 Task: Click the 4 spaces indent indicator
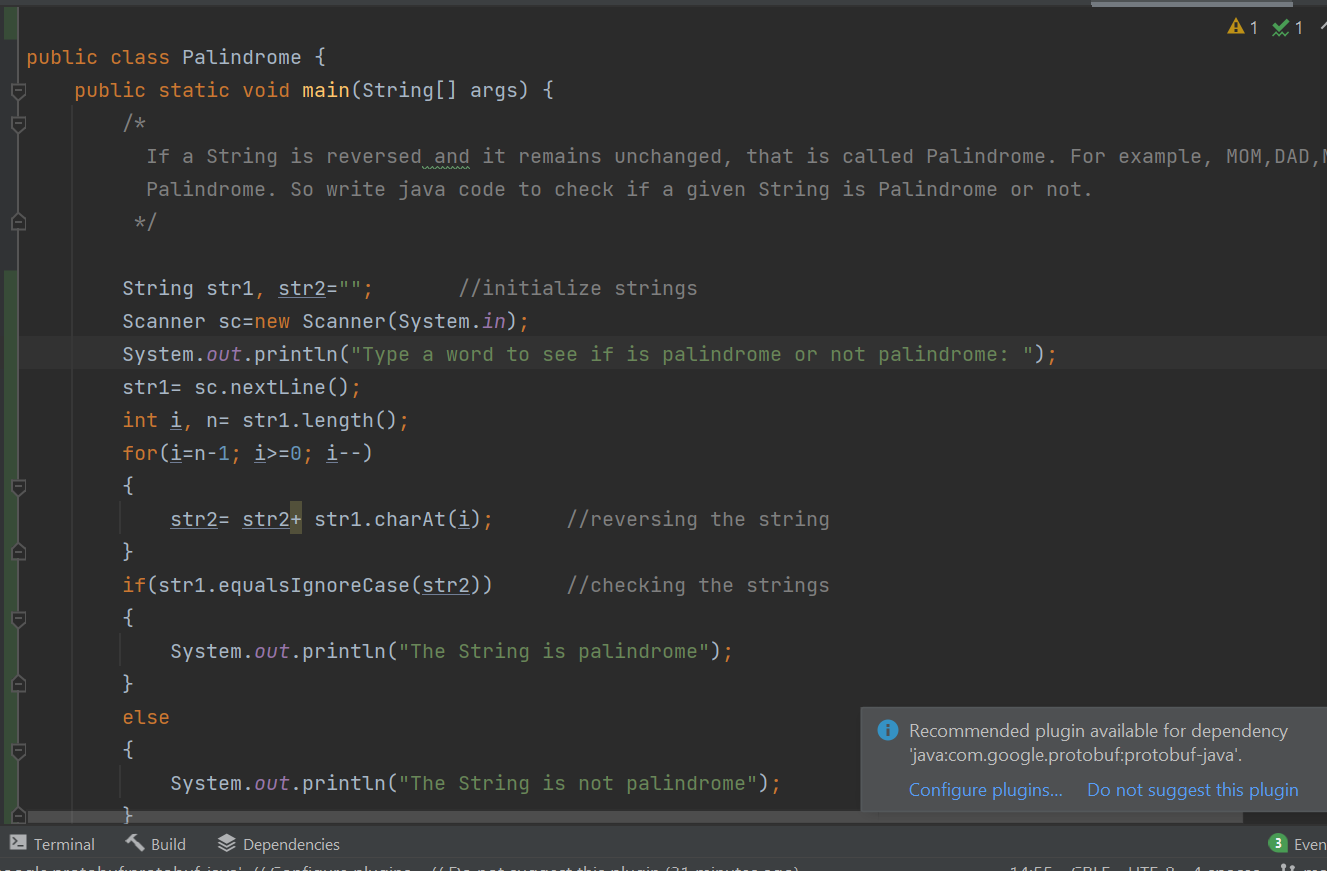(x=1226, y=868)
